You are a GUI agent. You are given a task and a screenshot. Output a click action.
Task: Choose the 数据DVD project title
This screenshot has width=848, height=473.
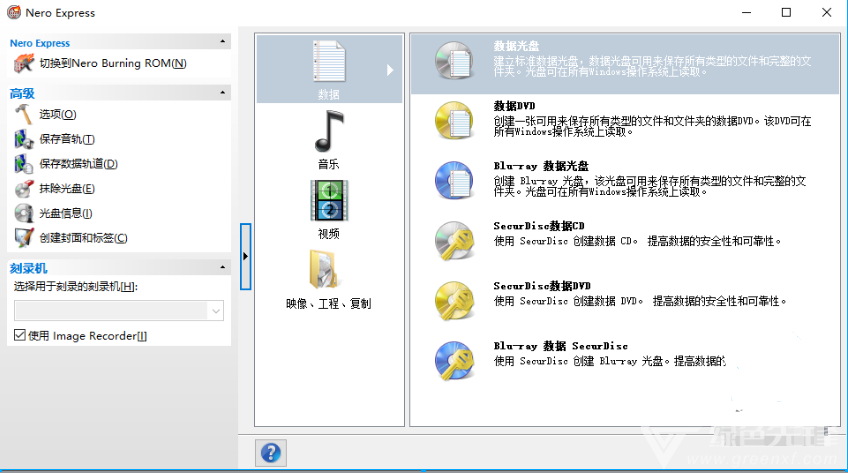(514, 105)
